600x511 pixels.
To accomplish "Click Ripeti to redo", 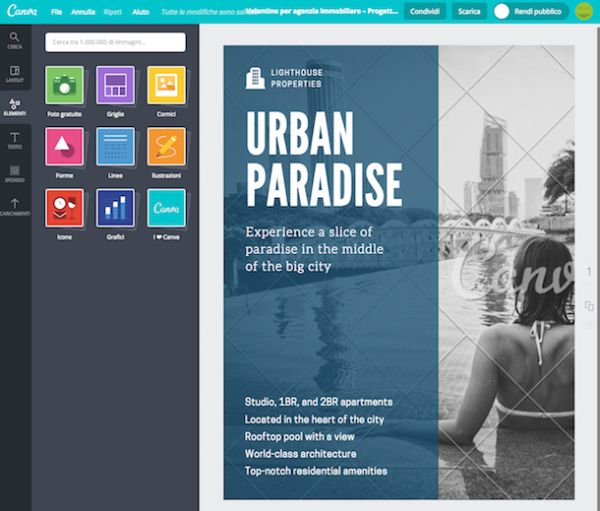I will (x=112, y=12).
